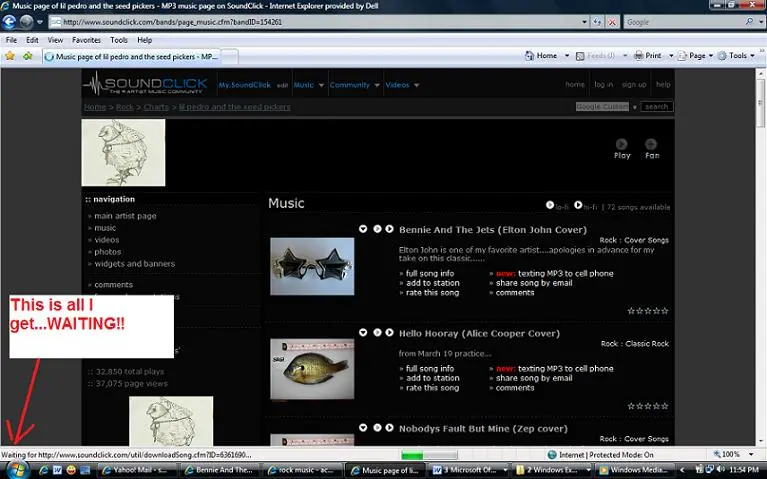The image size is (767, 479).
Task: Open the File menu
Action: tap(11, 40)
